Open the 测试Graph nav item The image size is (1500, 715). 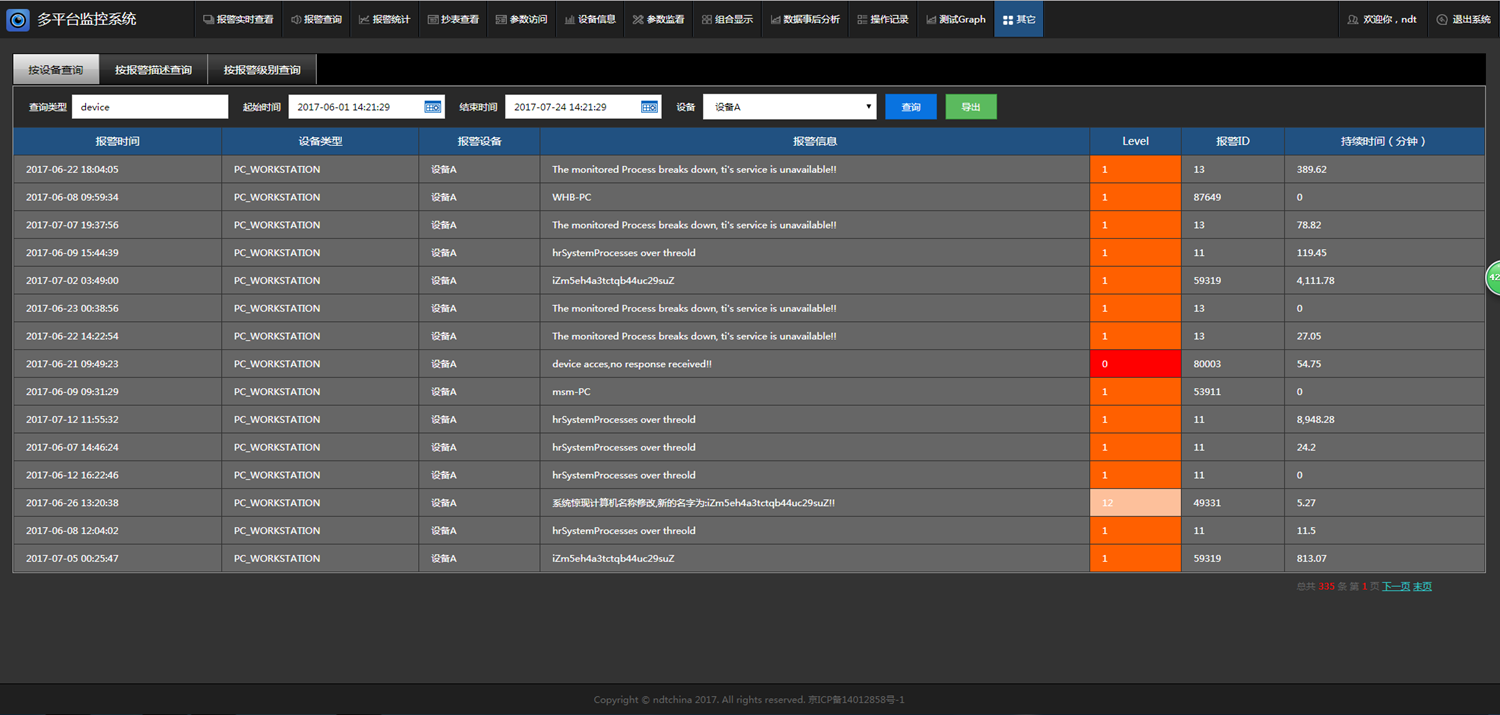(955, 19)
